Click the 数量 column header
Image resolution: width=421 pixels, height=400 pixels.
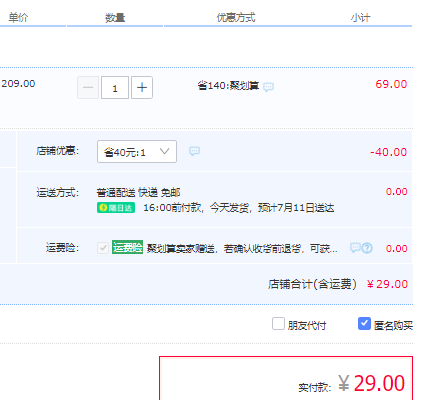[115, 17]
